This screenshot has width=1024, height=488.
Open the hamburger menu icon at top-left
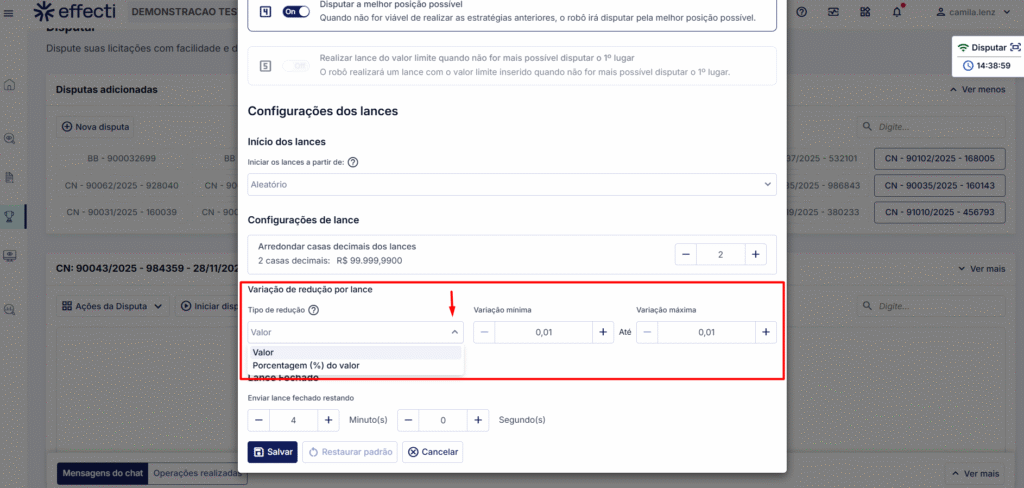click(12, 12)
